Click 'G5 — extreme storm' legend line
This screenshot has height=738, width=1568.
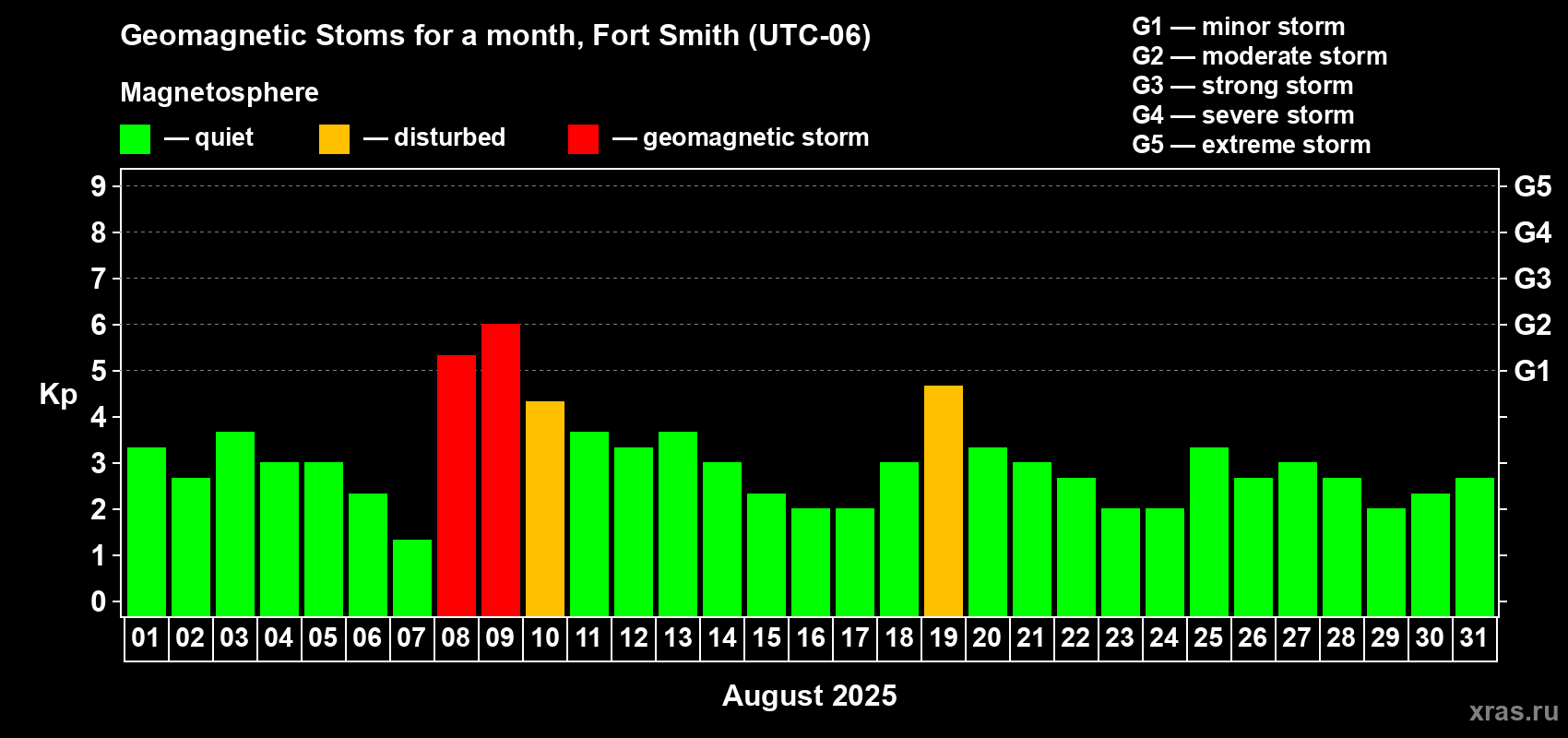point(1252,145)
